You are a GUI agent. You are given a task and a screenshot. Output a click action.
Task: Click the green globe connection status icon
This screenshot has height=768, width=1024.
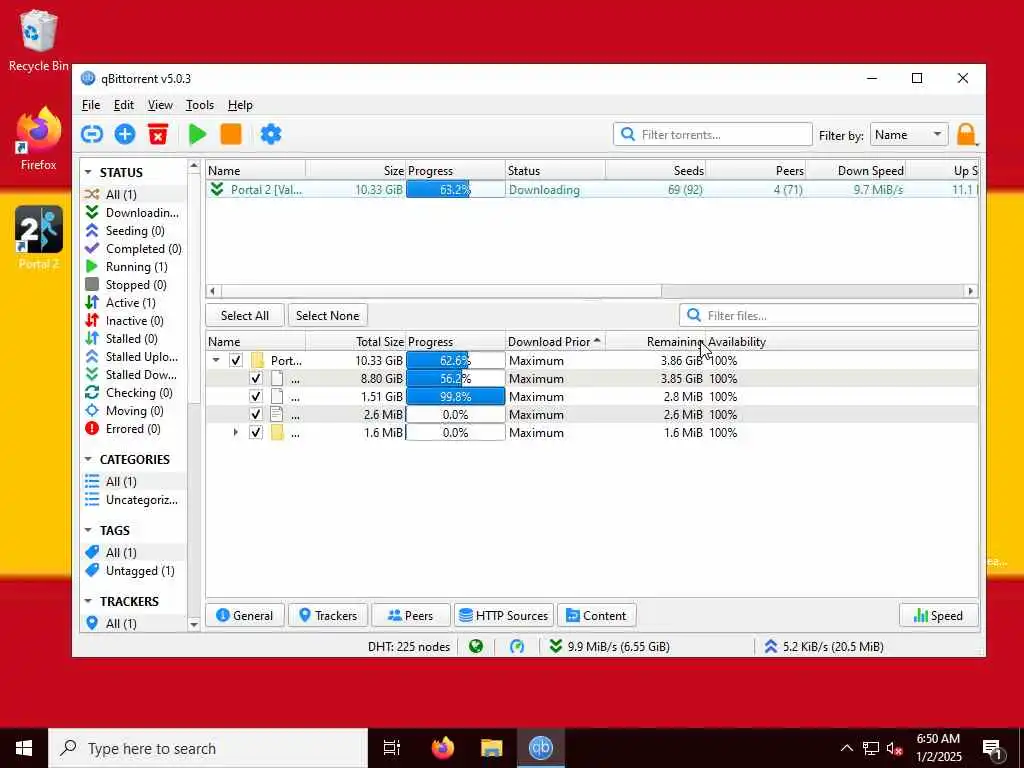[476, 647]
